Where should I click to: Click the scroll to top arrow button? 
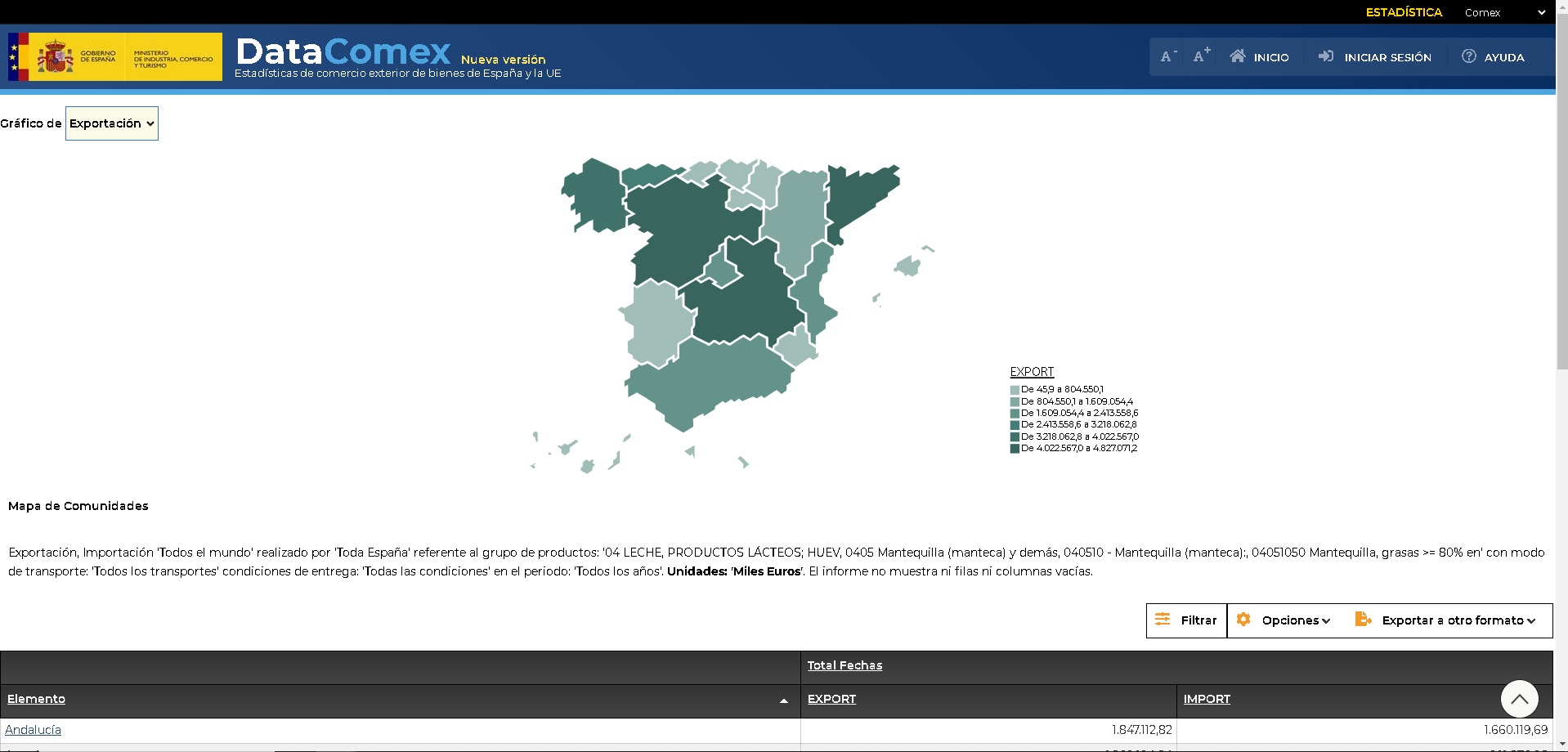(1520, 698)
